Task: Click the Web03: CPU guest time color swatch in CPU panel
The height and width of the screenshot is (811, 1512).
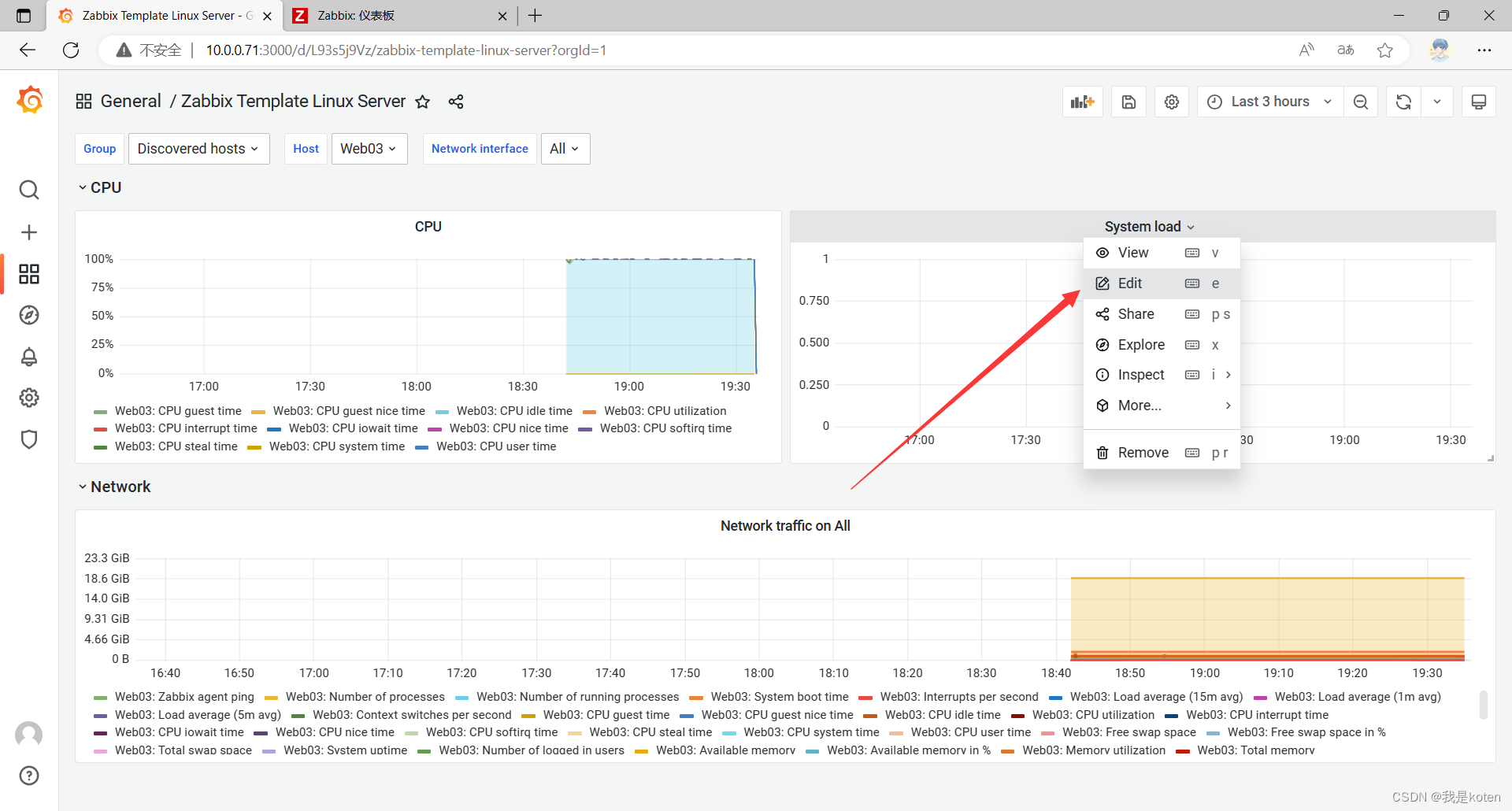Action: pos(100,412)
